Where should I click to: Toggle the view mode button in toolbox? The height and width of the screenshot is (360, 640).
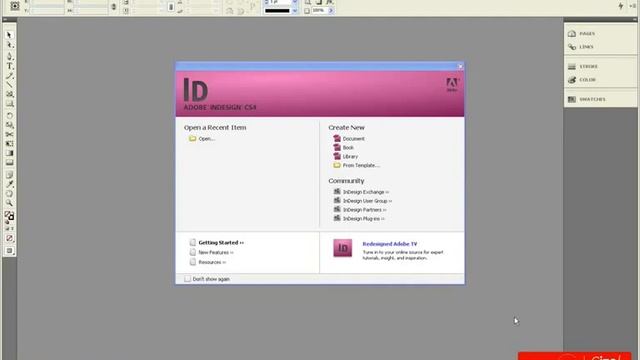pyautogui.click(x=9, y=251)
